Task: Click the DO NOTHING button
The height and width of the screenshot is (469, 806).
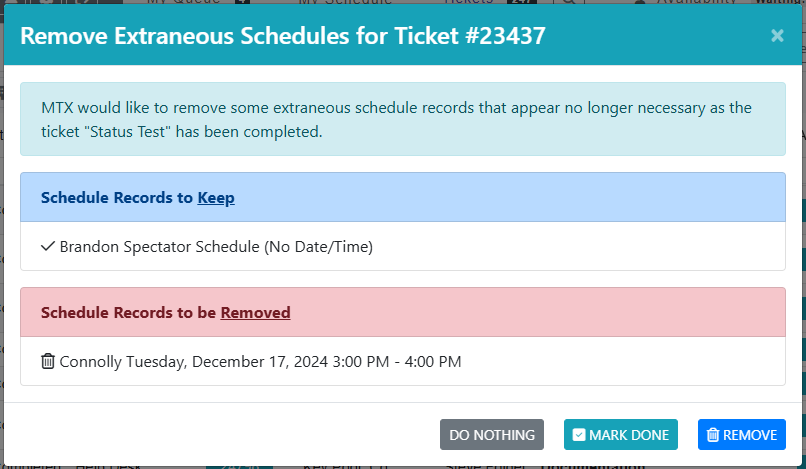Action: point(492,435)
